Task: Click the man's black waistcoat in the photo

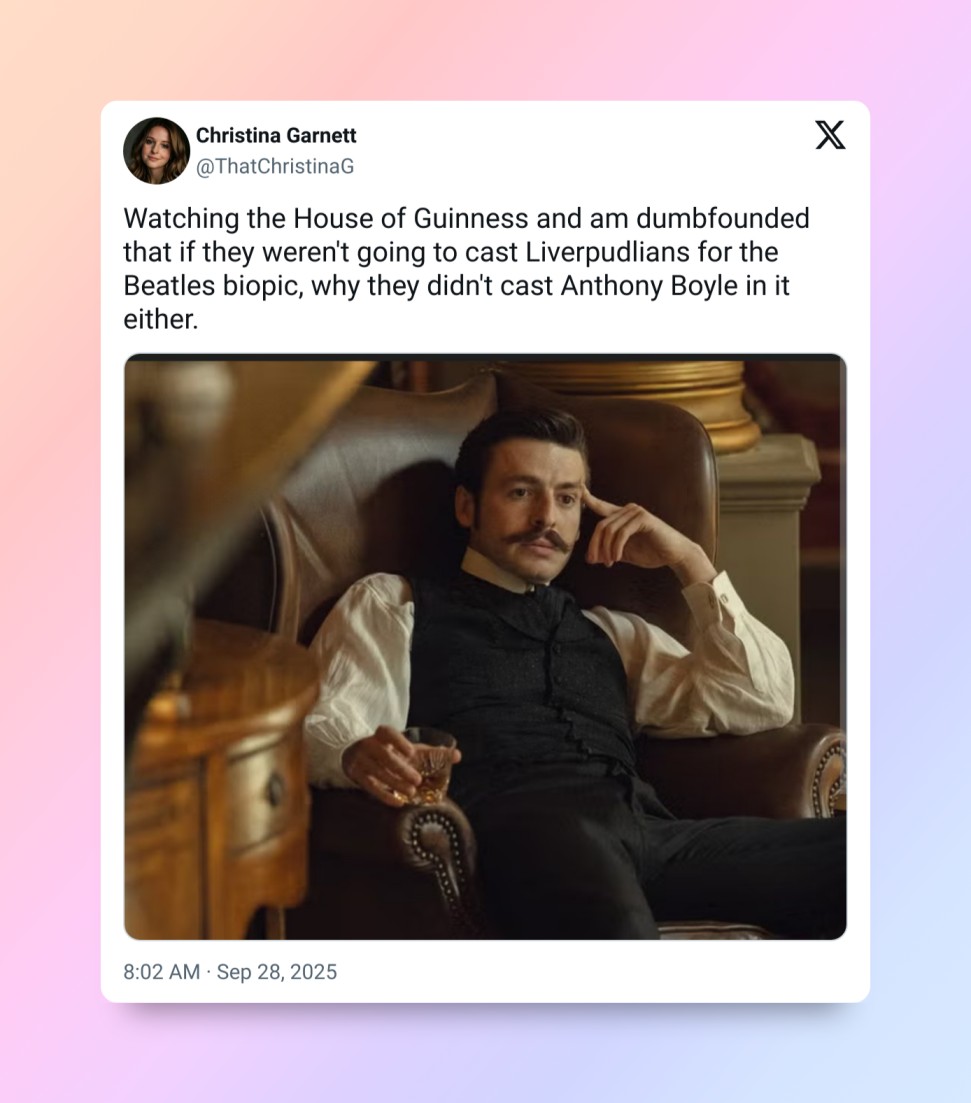Action: 521,675
